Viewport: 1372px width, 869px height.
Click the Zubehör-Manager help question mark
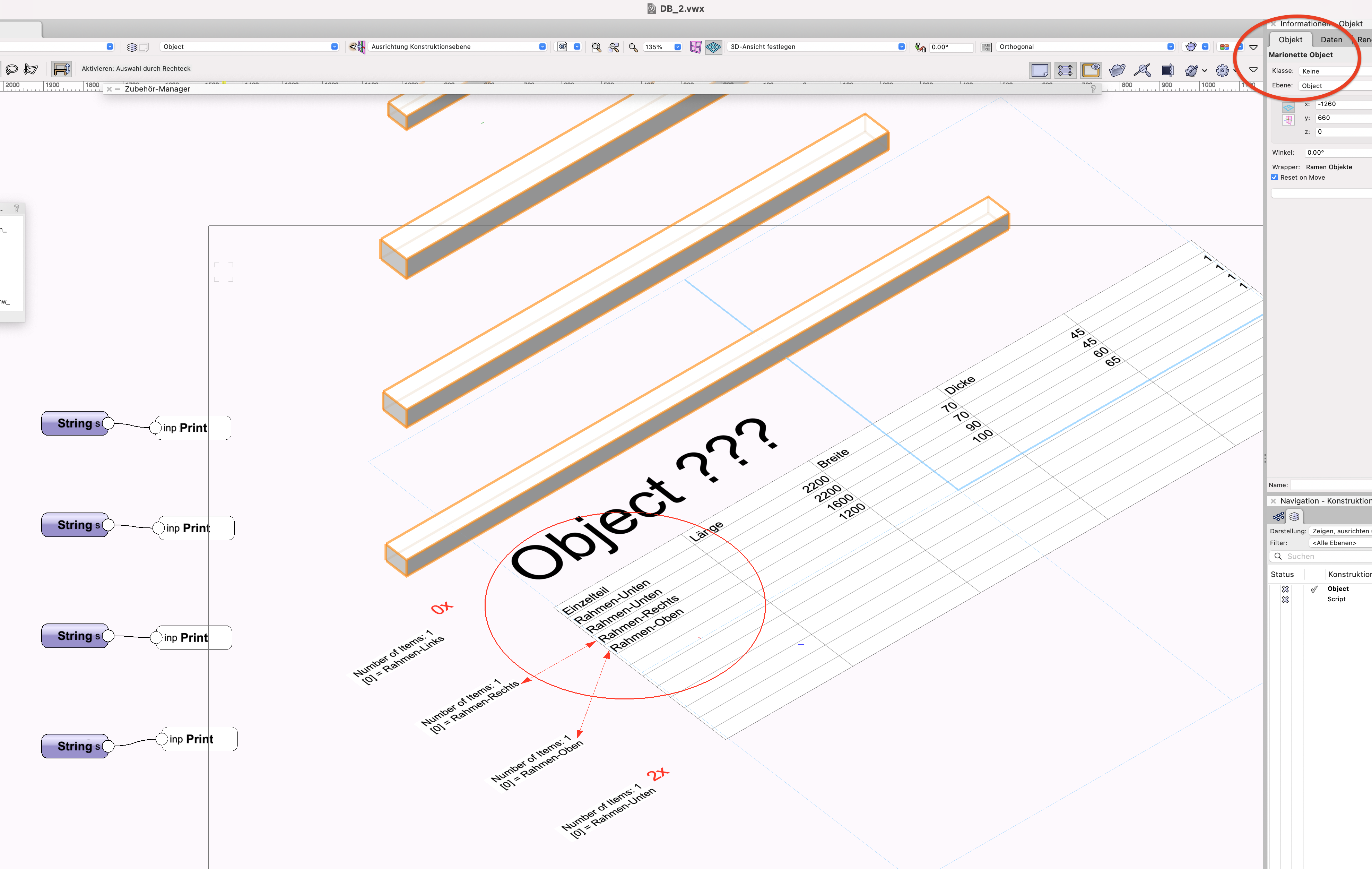[x=1093, y=89]
